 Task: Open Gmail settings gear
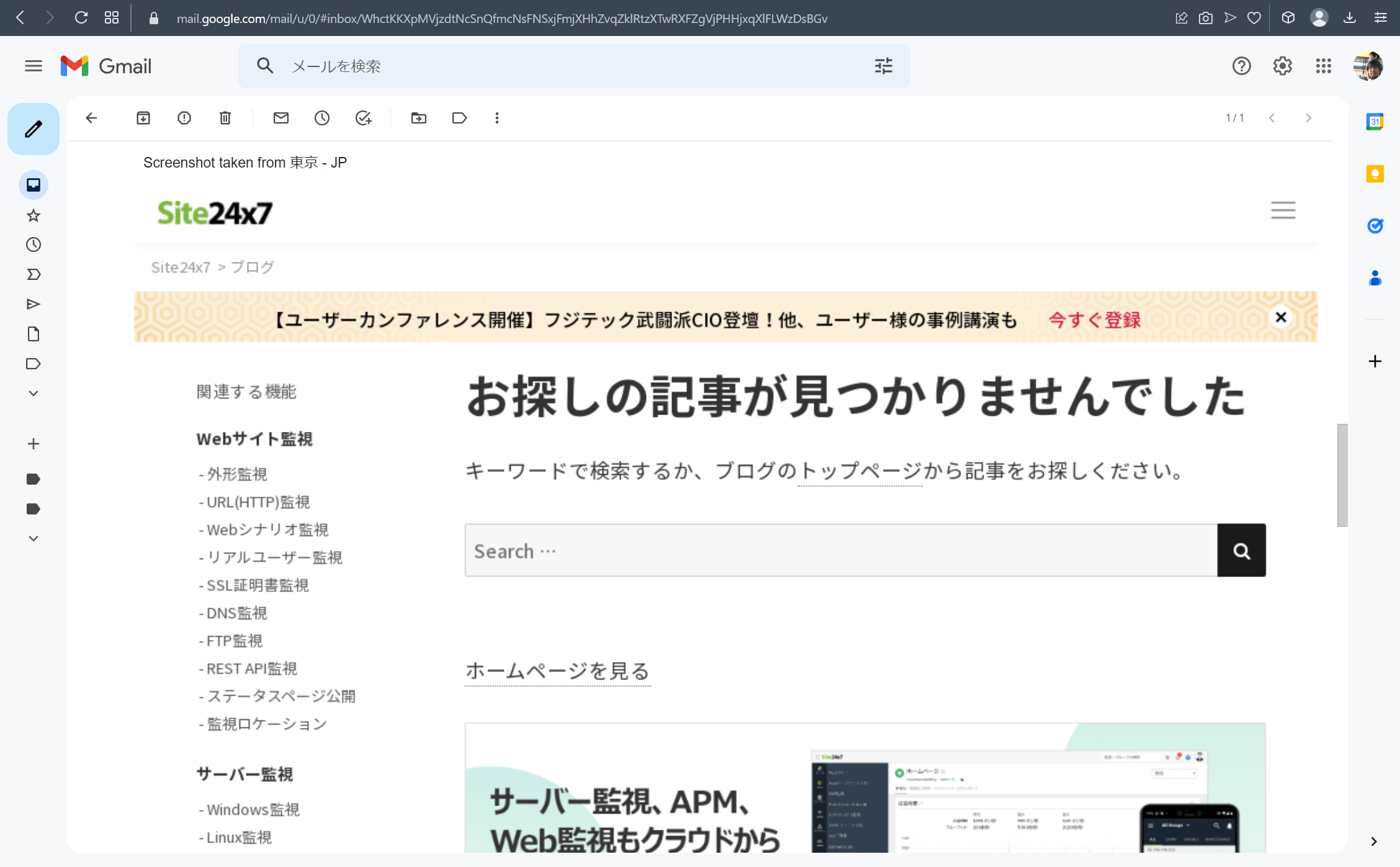(1283, 66)
